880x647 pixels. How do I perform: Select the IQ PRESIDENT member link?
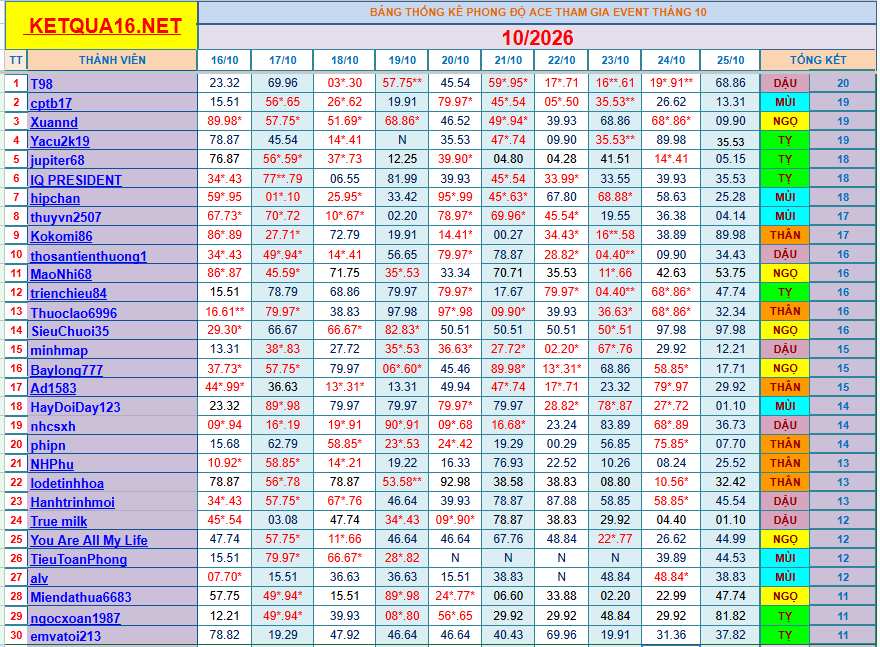pyautogui.click(x=76, y=180)
